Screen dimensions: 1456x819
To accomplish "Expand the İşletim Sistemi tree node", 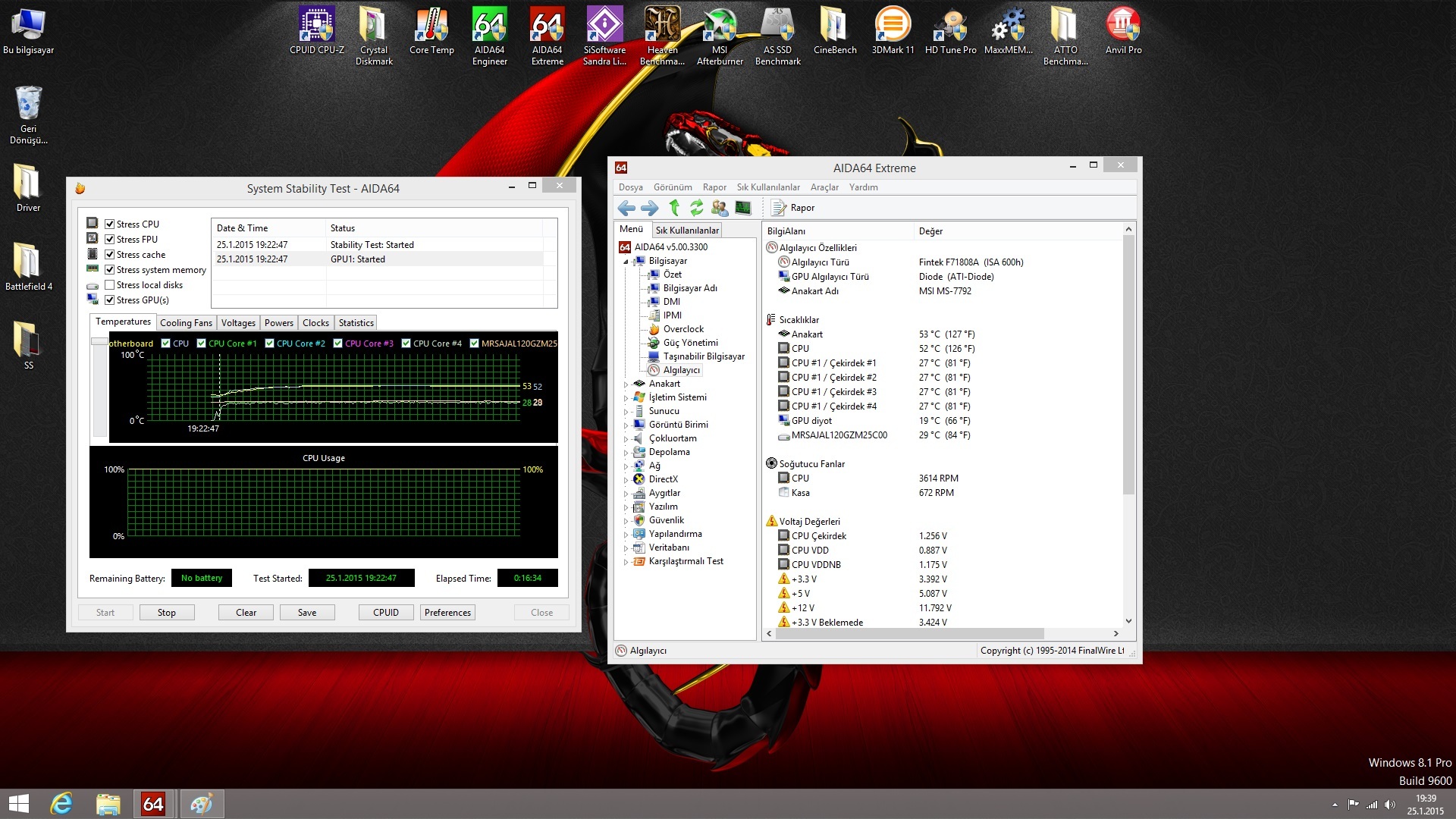I will (626, 398).
